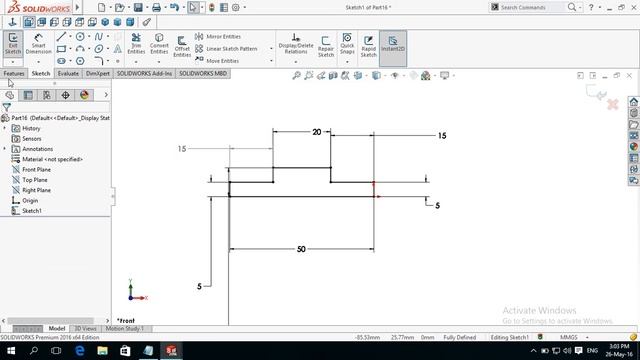Open the DisplayManager tab icon
This screenshot has height=360, width=640.
coord(84,95)
